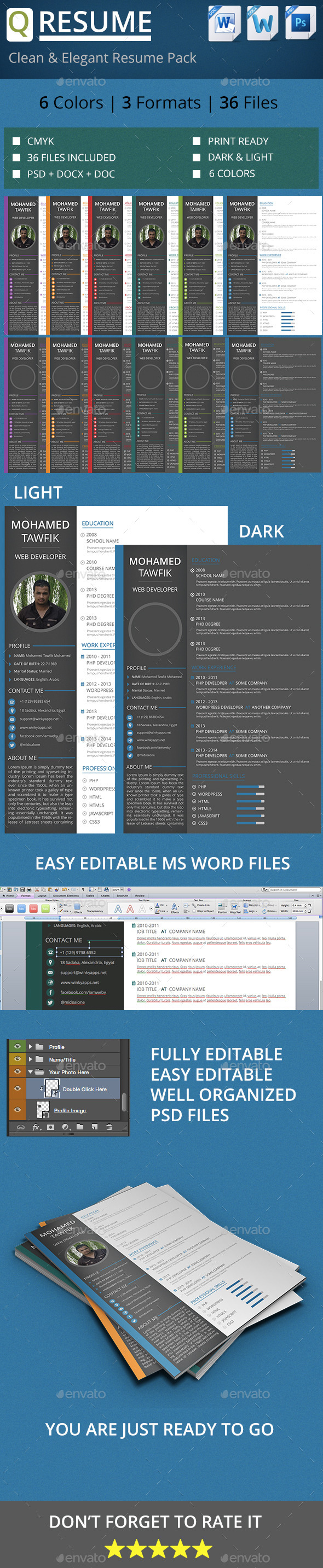The width and height of the screenshot is (323, 1568).
Task: Open the Charts tab in Word
Action: pyautogui.click(x=106, y=895)
